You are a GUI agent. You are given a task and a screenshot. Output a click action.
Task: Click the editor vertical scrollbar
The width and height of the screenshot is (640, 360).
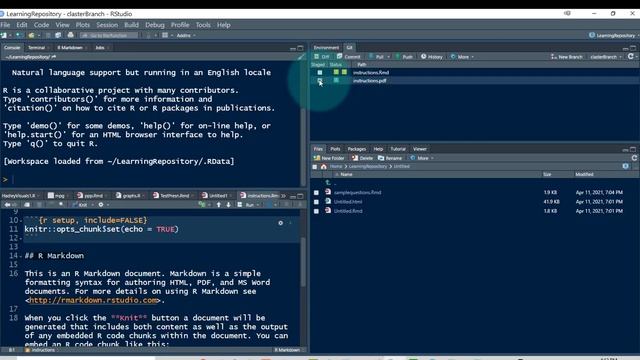point(303,261)
